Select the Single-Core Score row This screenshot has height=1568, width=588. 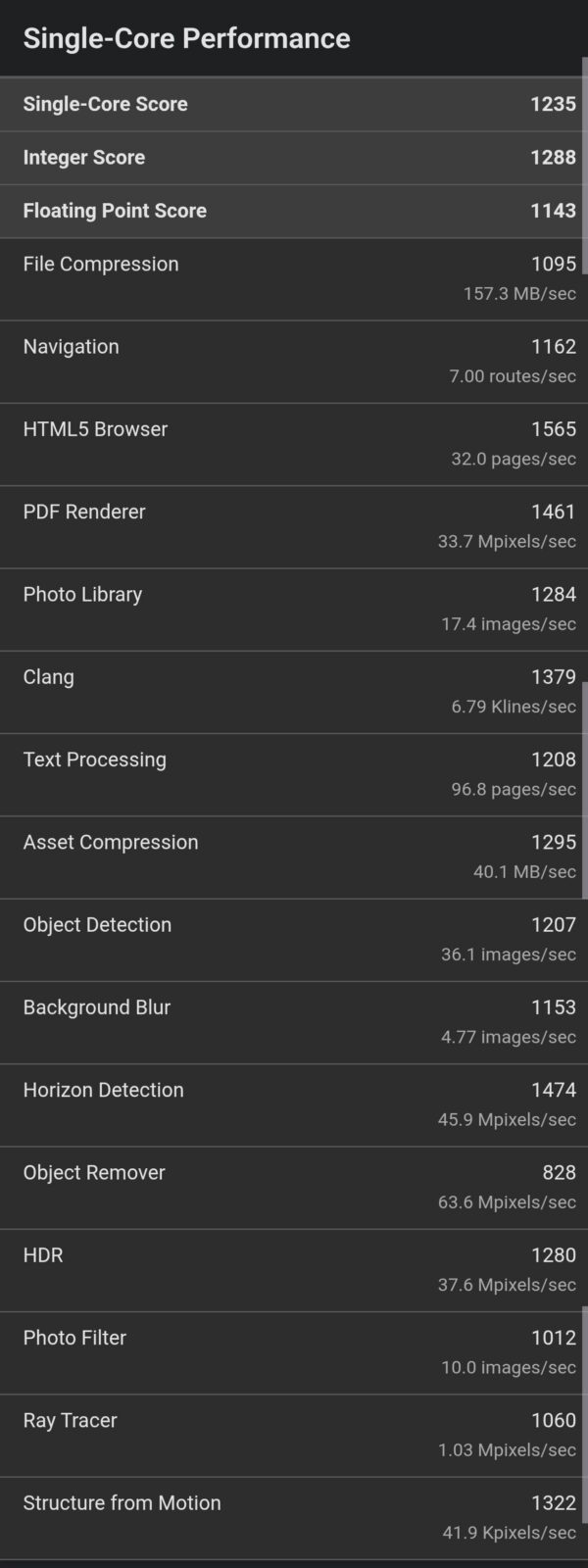294,104
